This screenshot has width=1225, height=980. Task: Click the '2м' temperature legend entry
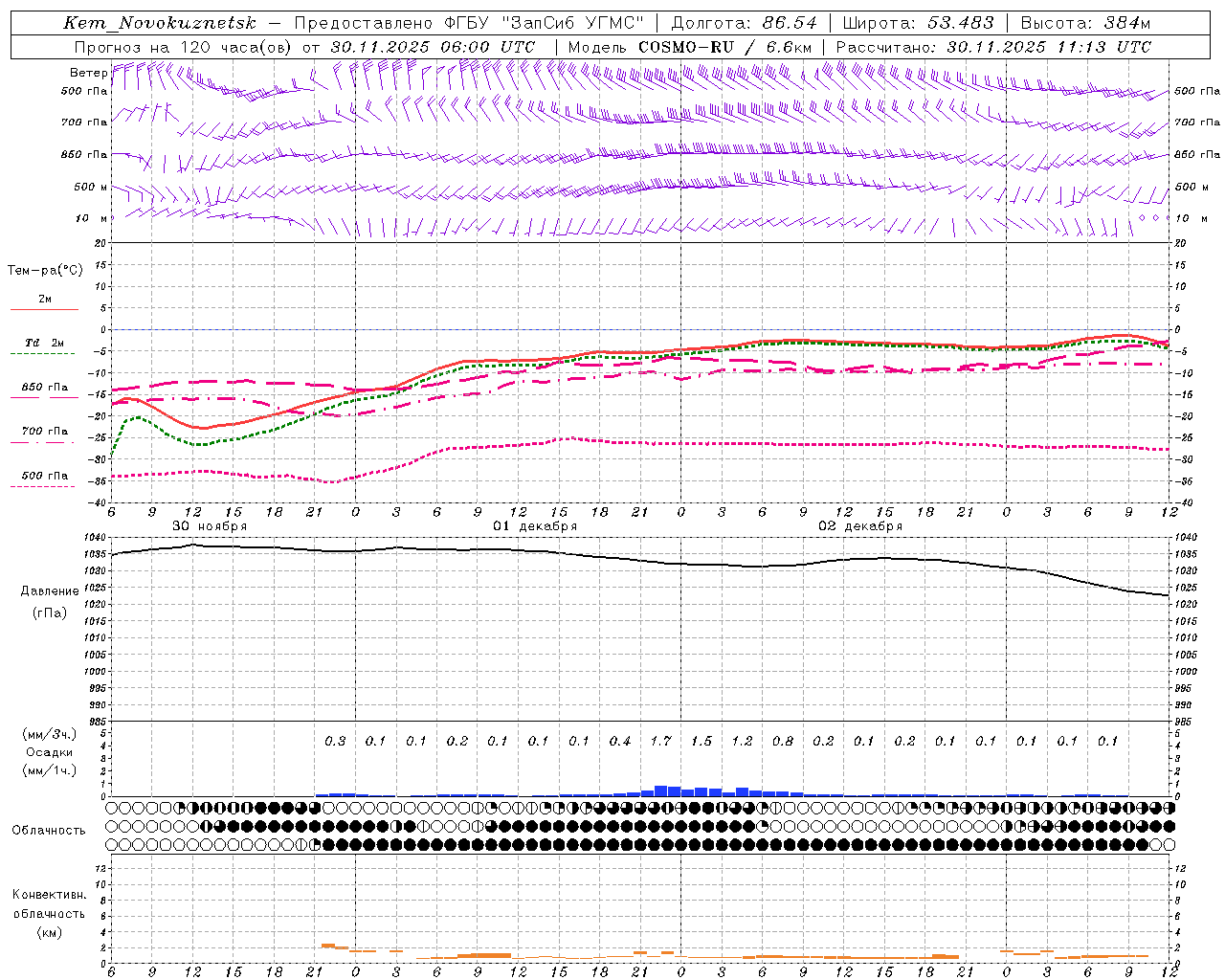pos(45,300)
